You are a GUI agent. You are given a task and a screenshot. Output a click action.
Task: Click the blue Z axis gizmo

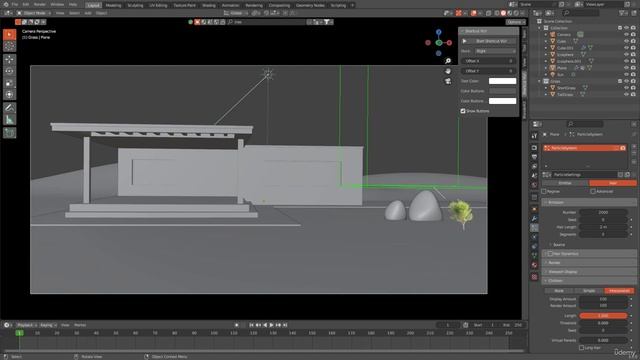pyautogui.click(x=438, y=32)
